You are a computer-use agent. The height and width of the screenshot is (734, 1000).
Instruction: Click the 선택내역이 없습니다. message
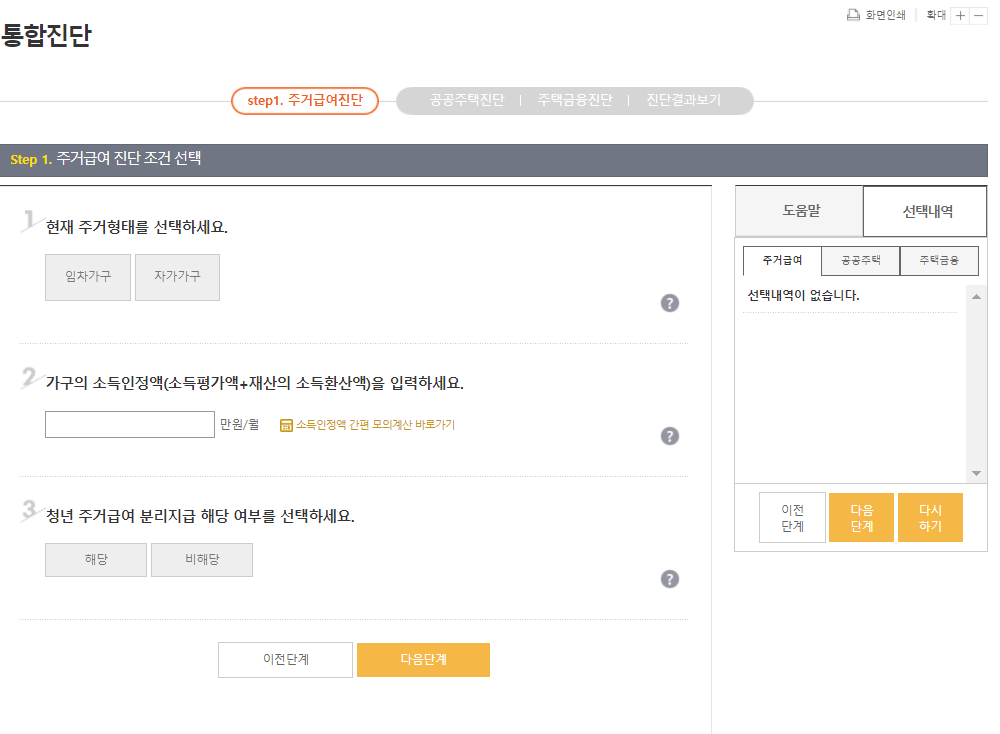coord(803,295)
